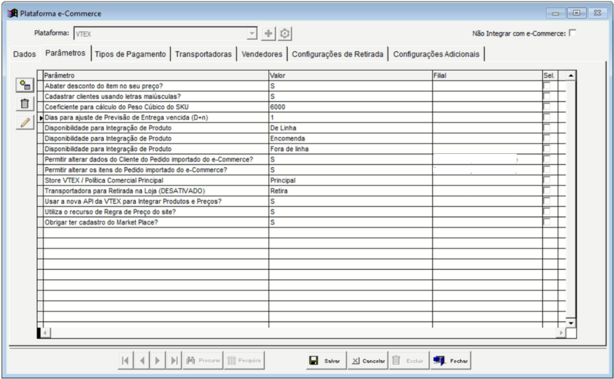Click the trash icon beside the grid

(x=25, y=104)
